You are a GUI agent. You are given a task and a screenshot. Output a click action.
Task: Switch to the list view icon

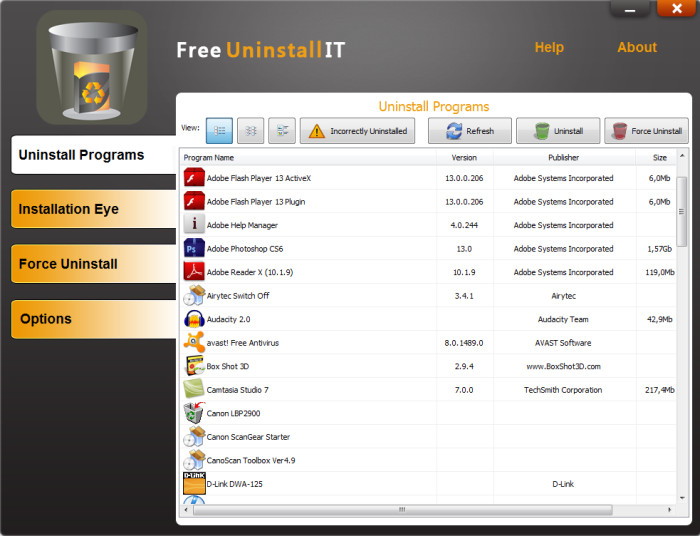(219, 131)
